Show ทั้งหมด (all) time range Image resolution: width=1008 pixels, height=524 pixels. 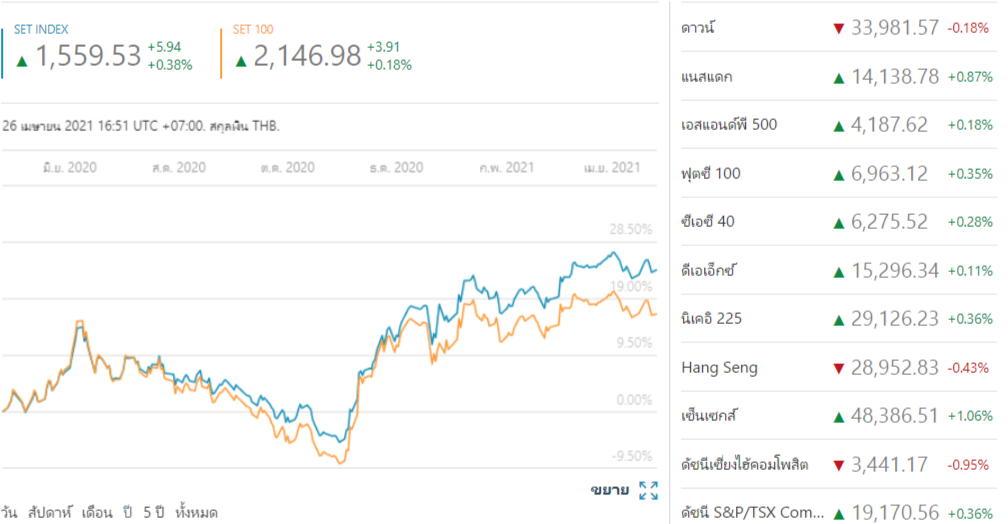coord(196,513)
